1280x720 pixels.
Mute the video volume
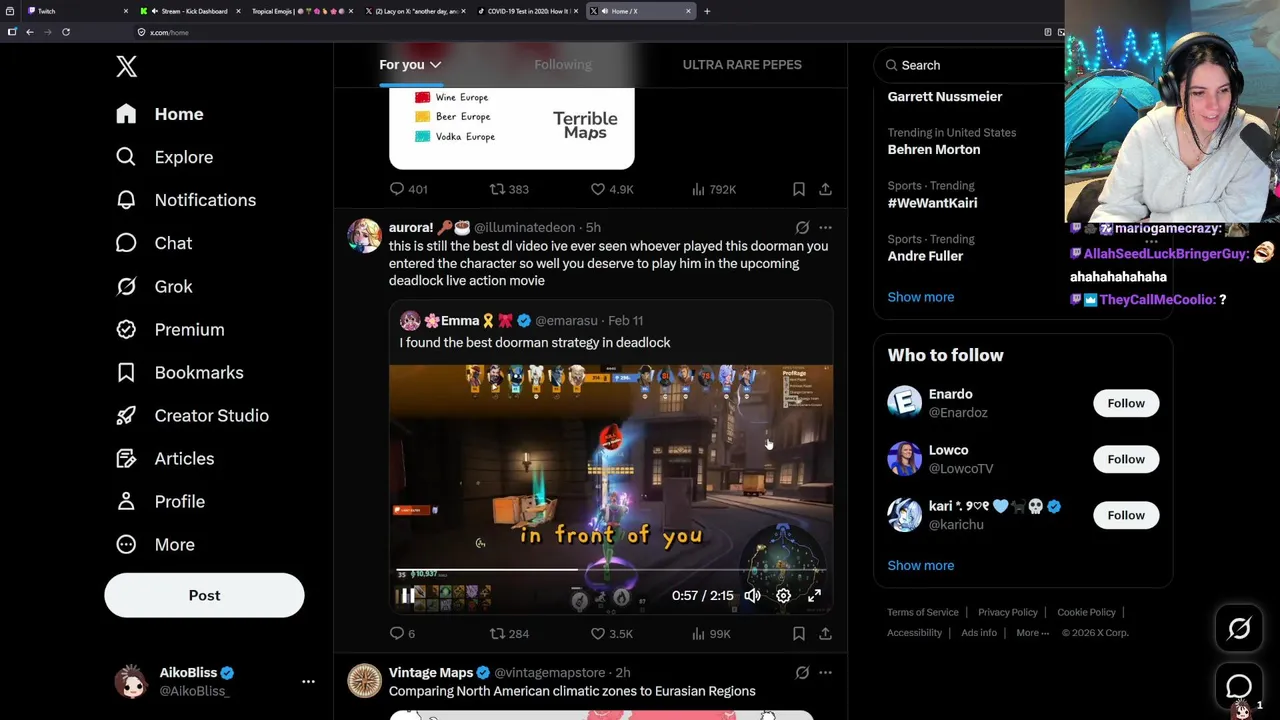tap(752, 596)
